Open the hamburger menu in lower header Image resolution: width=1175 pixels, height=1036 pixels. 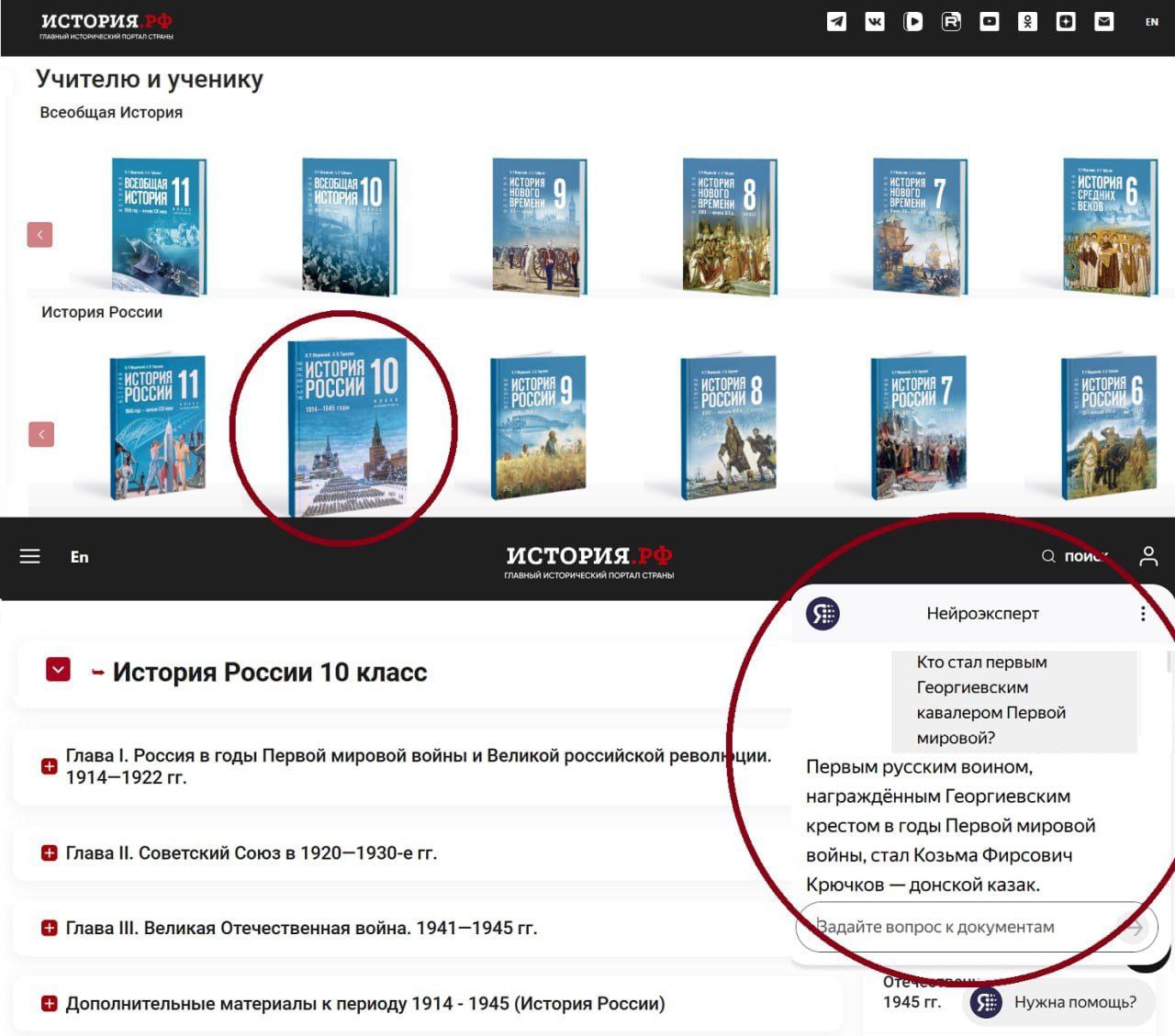pyautogui.click(x=29, y=556)
